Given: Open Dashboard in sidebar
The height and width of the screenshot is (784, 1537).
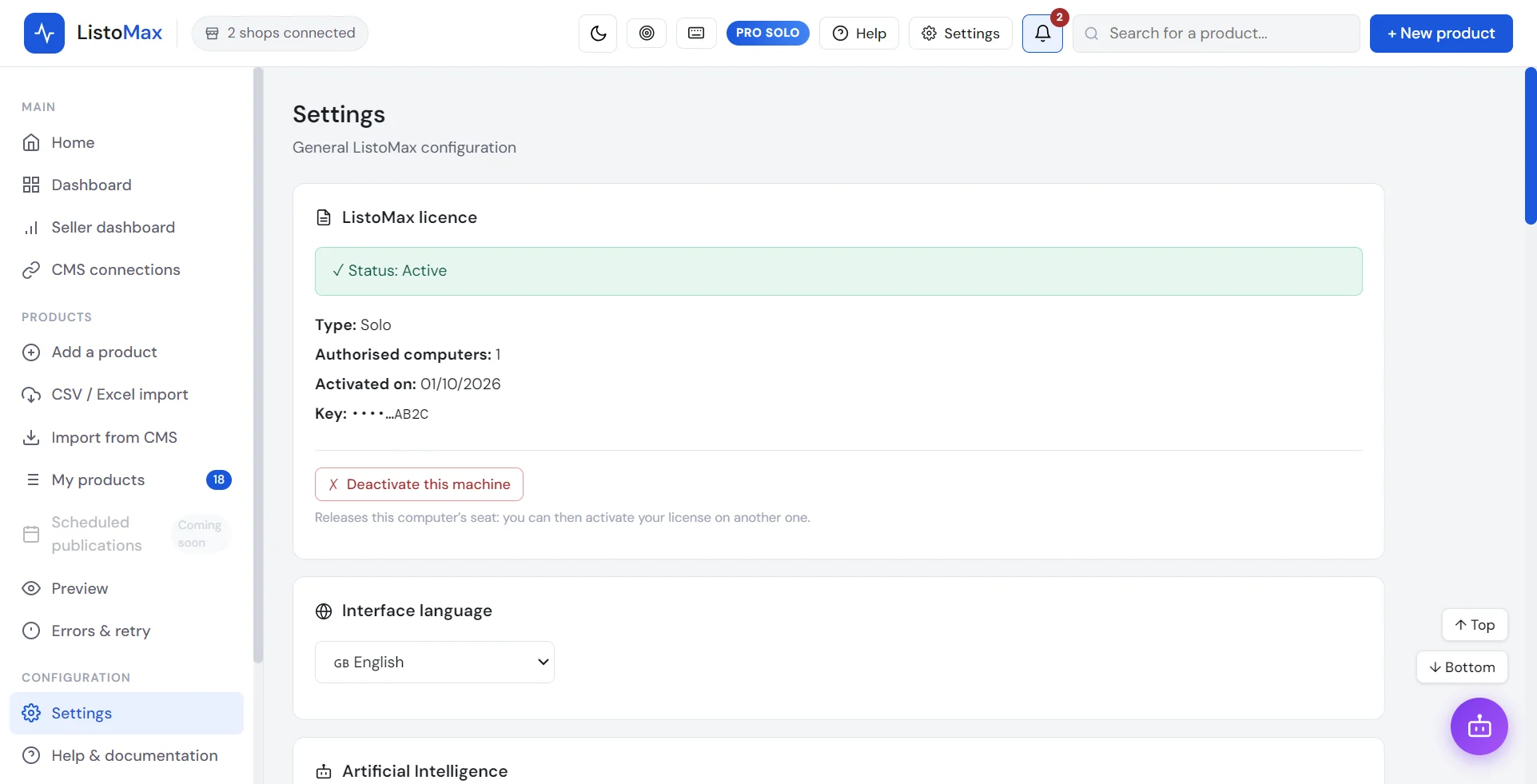Looking at the screenshot, I should pyautogui.click(x=126, y=185).
